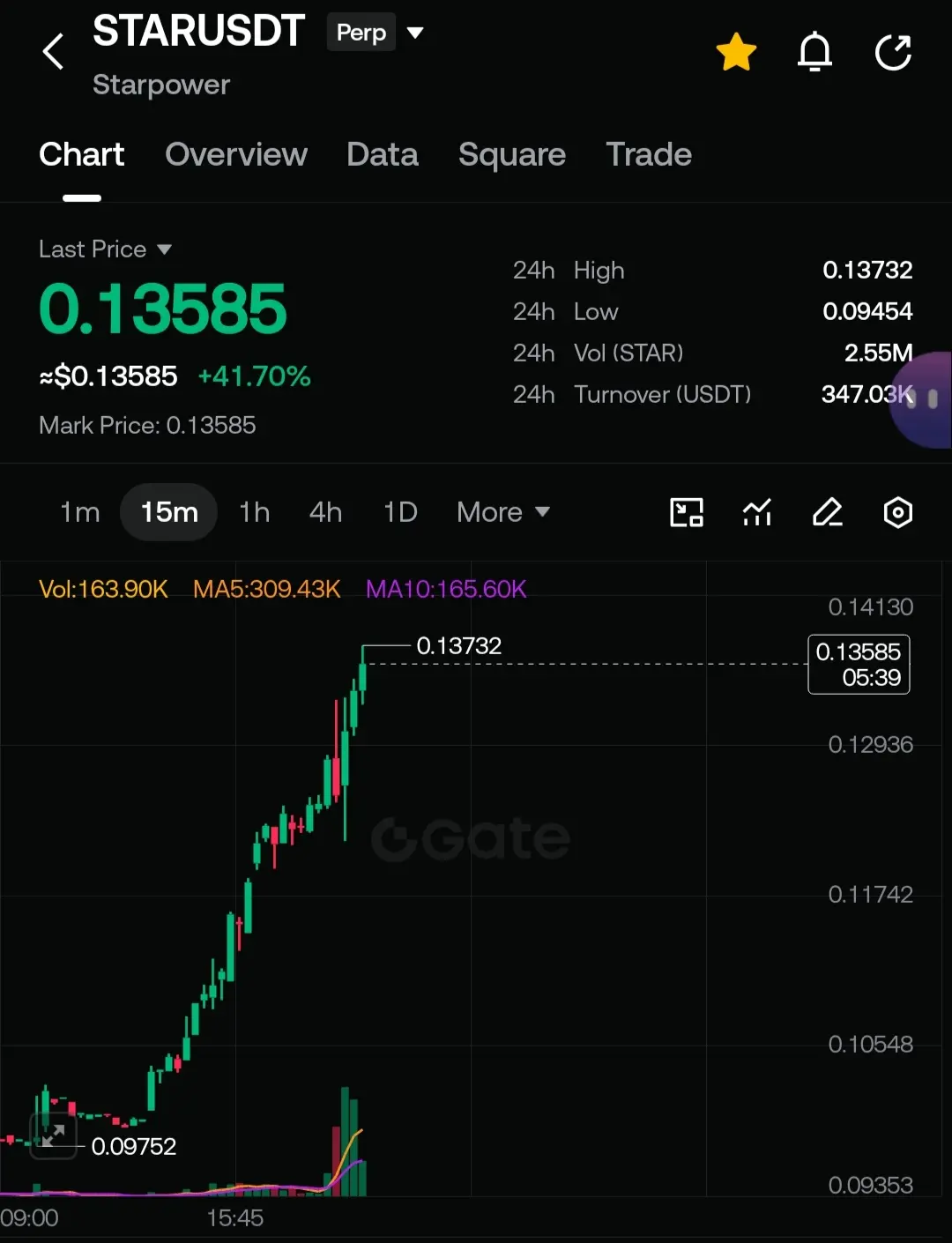Tap the floating purple assistant bubble
The image size is (952, 1243).
(922, 399)
